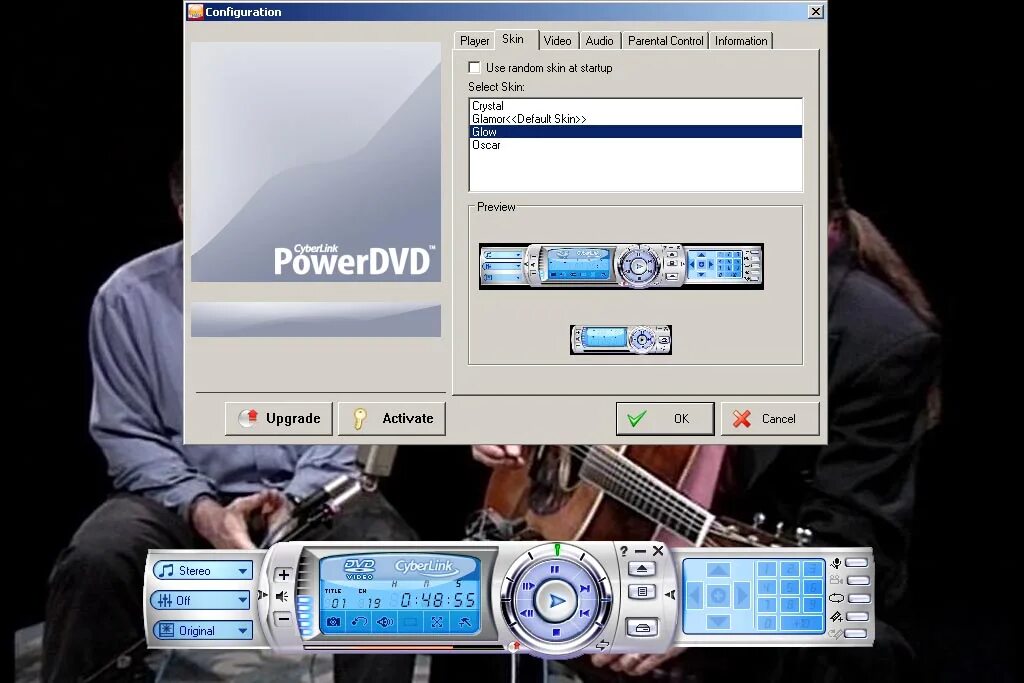1024x683 pixels.
Task: Open the equalizer Off dropdown
Action: coord(201,600)
